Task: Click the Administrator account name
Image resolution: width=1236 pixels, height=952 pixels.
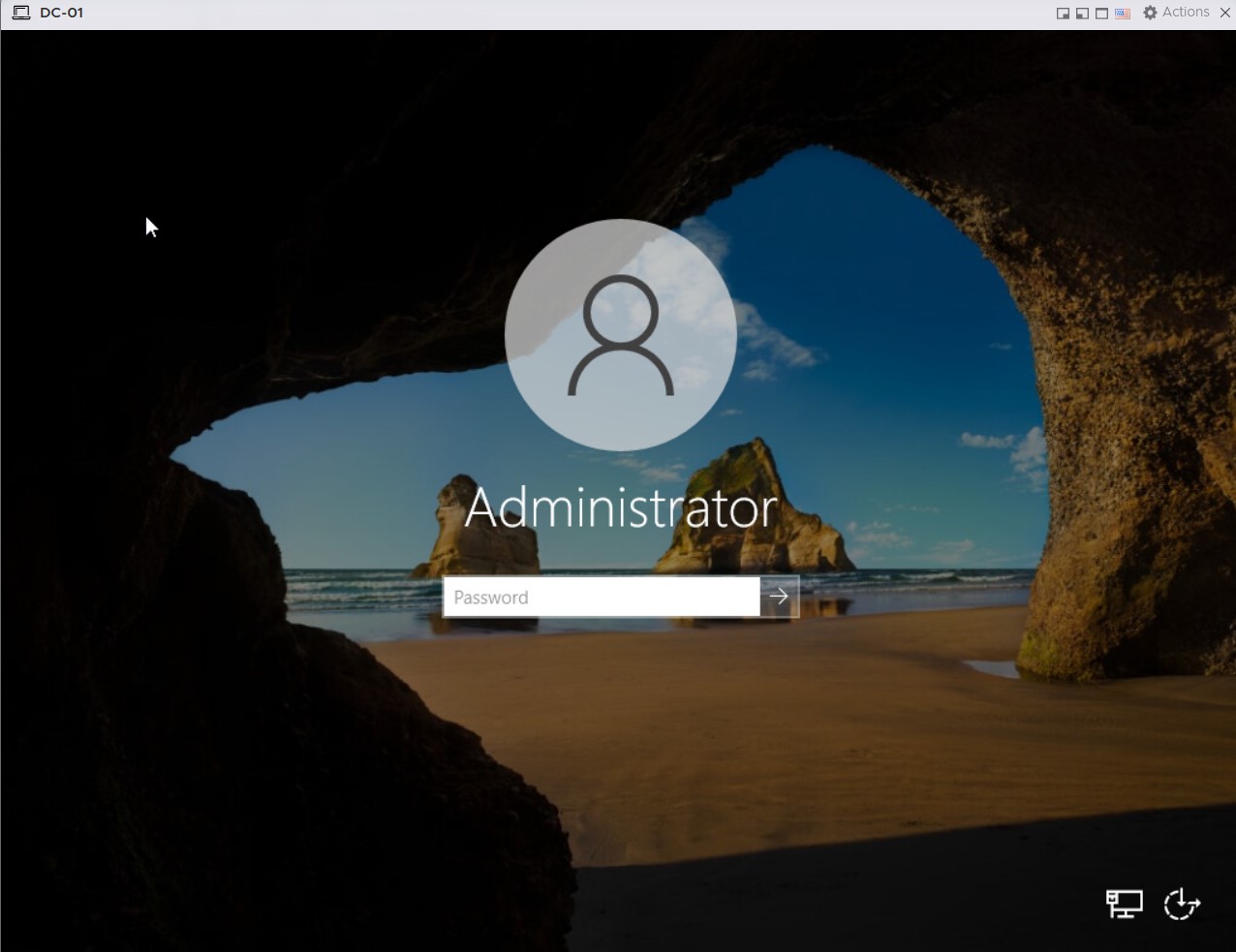Action: [x=620, y=508]
